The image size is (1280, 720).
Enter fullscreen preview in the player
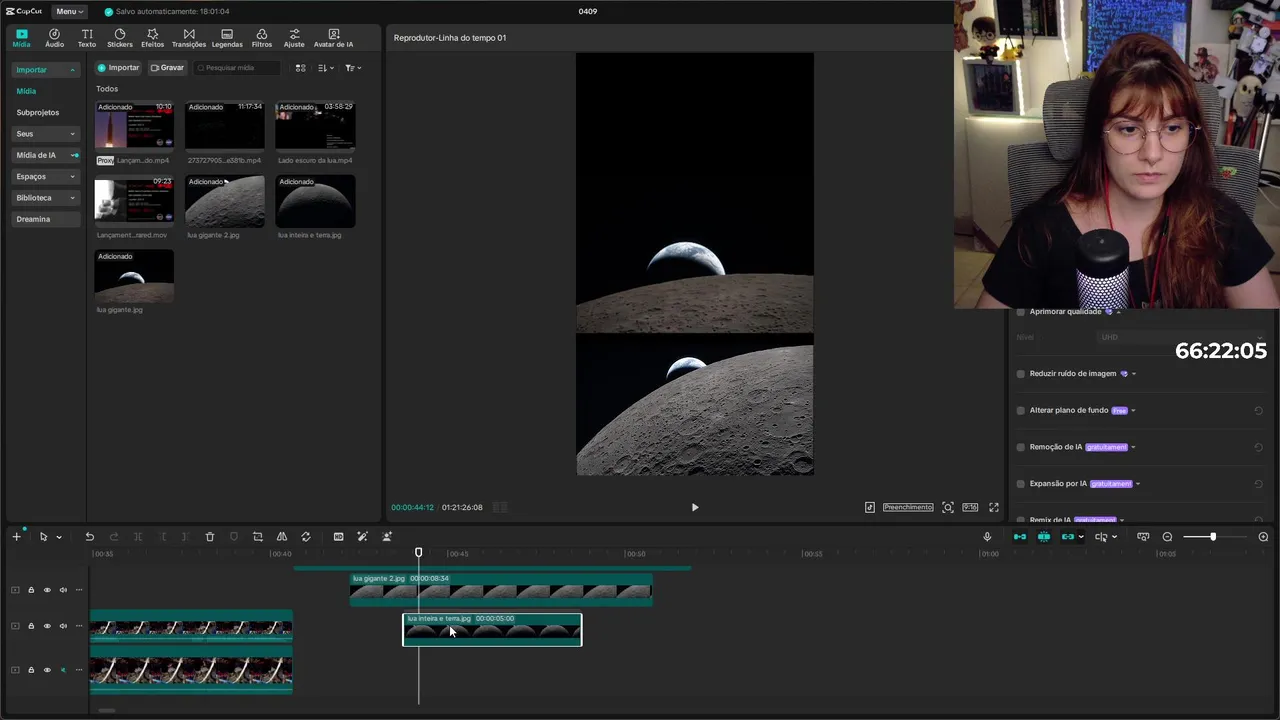pos(994,507)
